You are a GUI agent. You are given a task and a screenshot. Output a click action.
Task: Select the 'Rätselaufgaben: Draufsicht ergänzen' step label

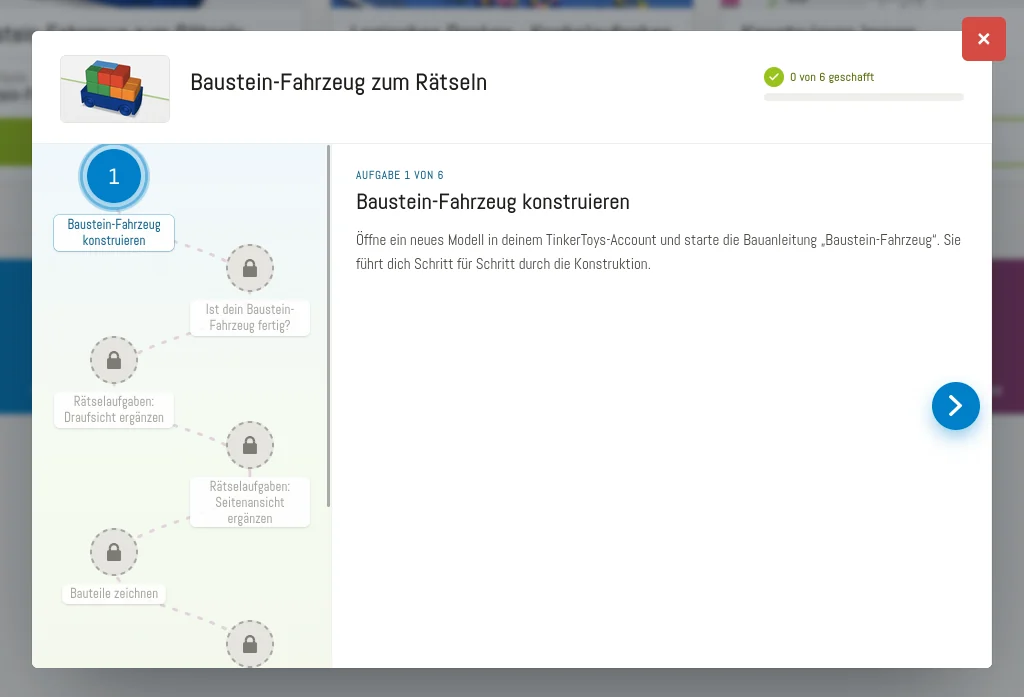[114, 410]
